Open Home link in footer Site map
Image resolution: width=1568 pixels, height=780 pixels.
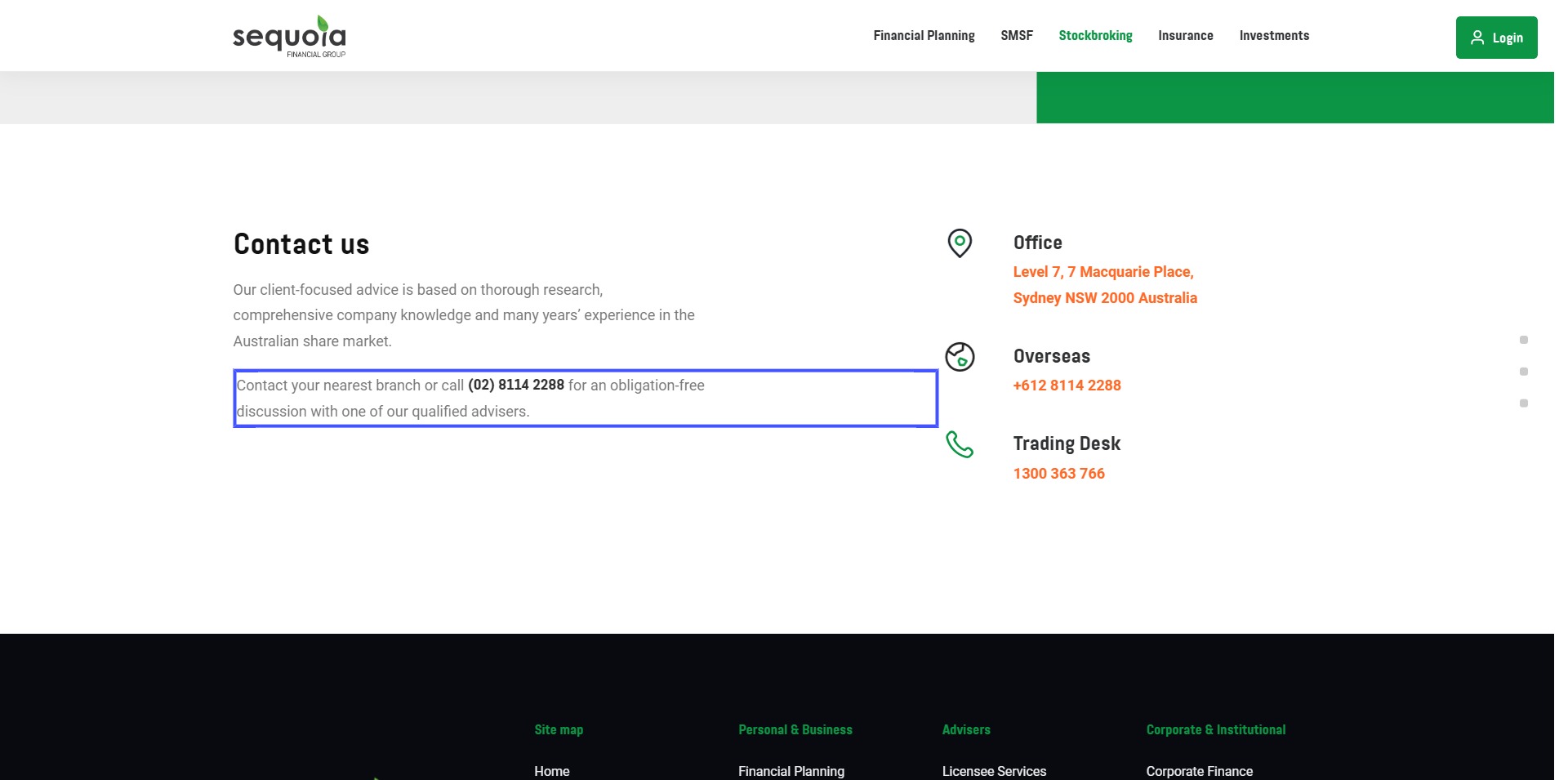(552, 771)
